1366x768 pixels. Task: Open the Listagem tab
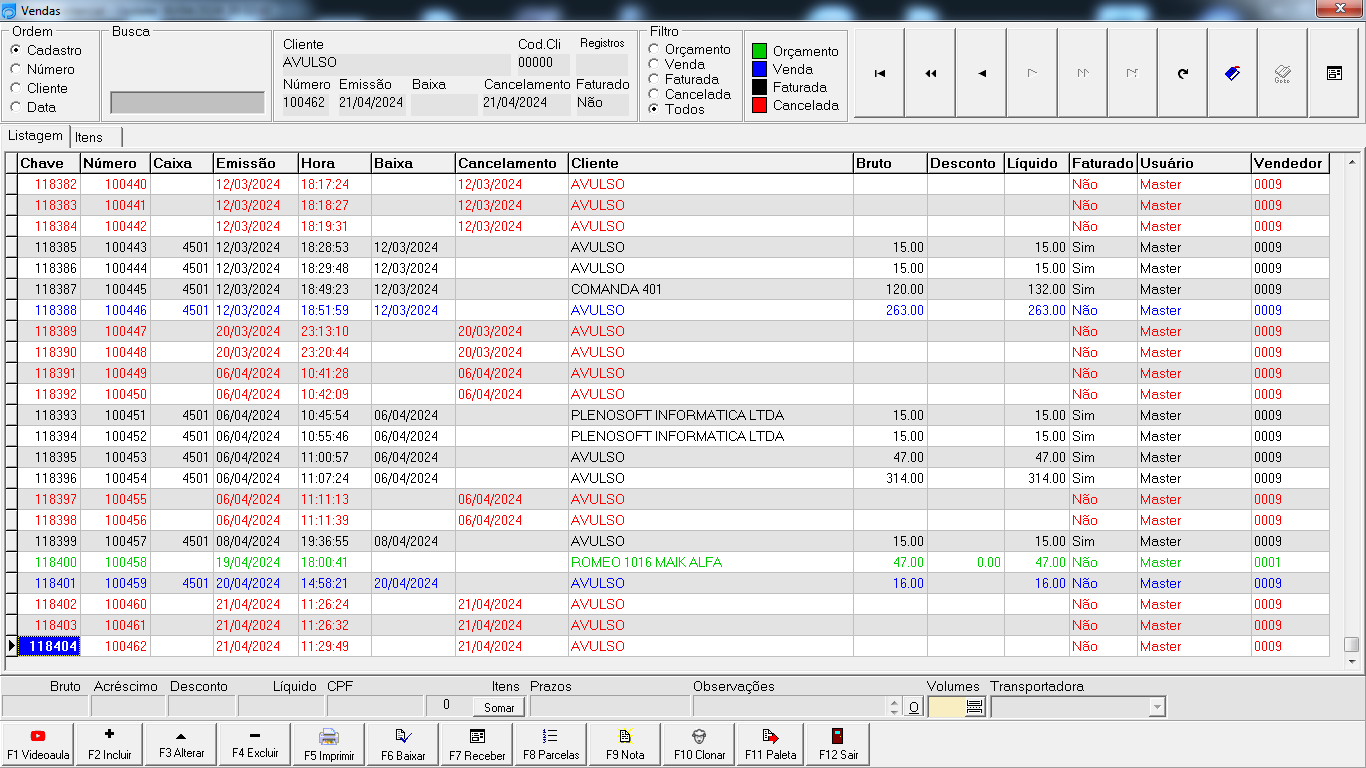(x=35, y=136)
